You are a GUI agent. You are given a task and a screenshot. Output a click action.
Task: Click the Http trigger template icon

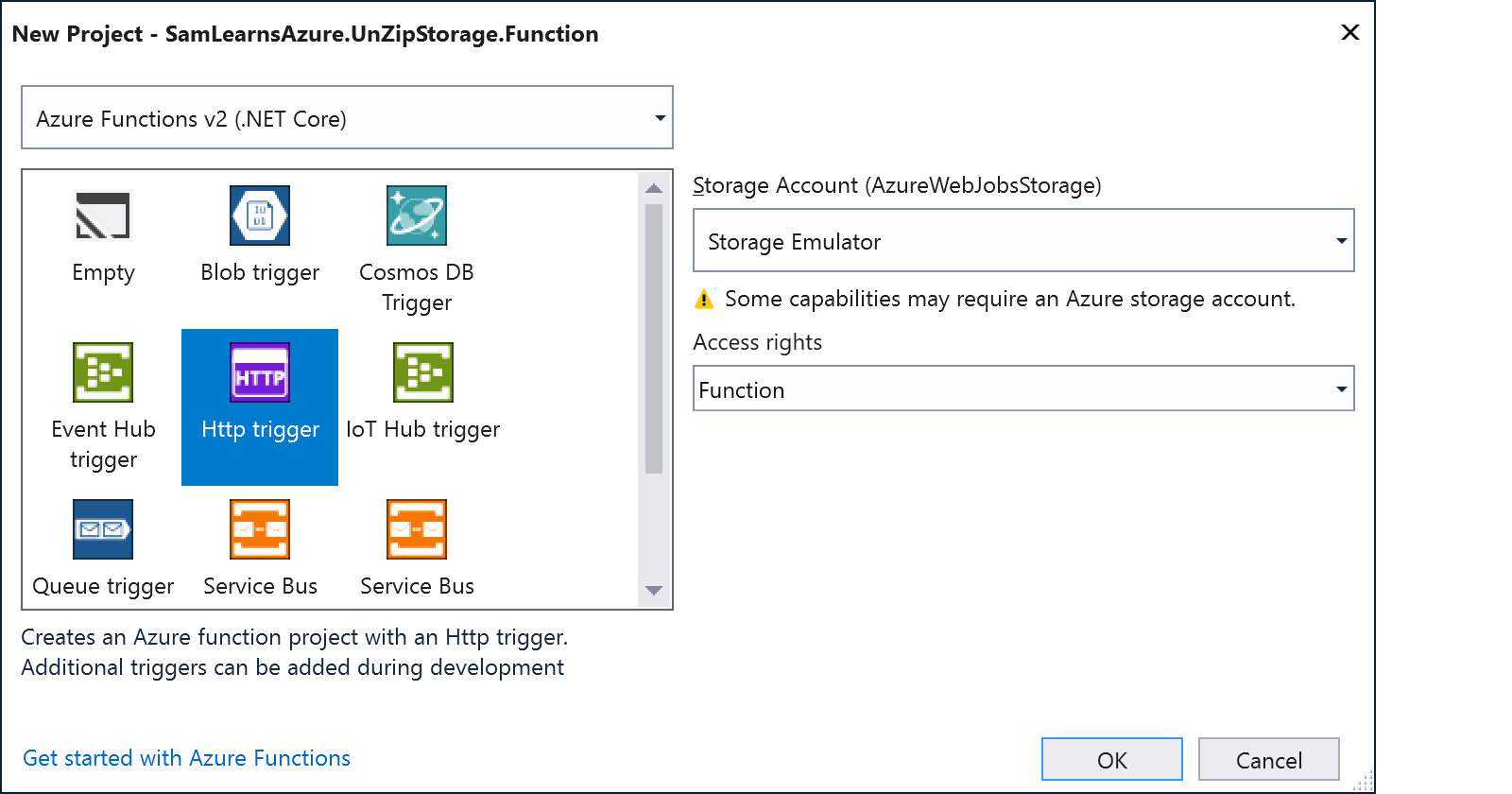[260, 372]
